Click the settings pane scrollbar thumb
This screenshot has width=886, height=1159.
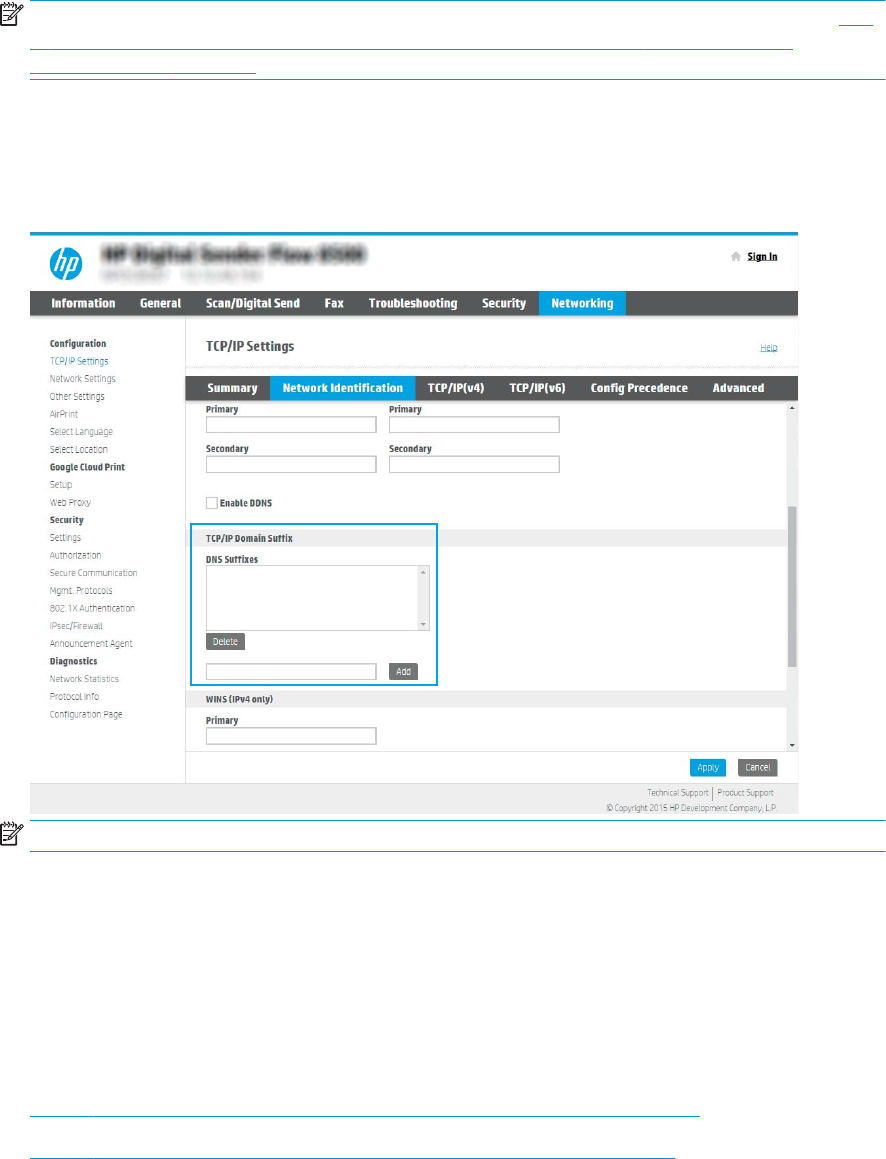792,587
